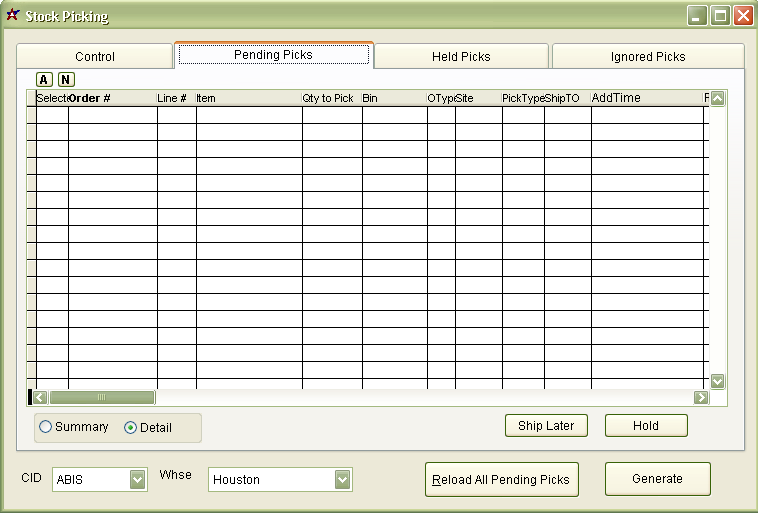Click the 'A' select-all icon
The width and height of the screenshot is (758, 514).
tap(44, 79)
